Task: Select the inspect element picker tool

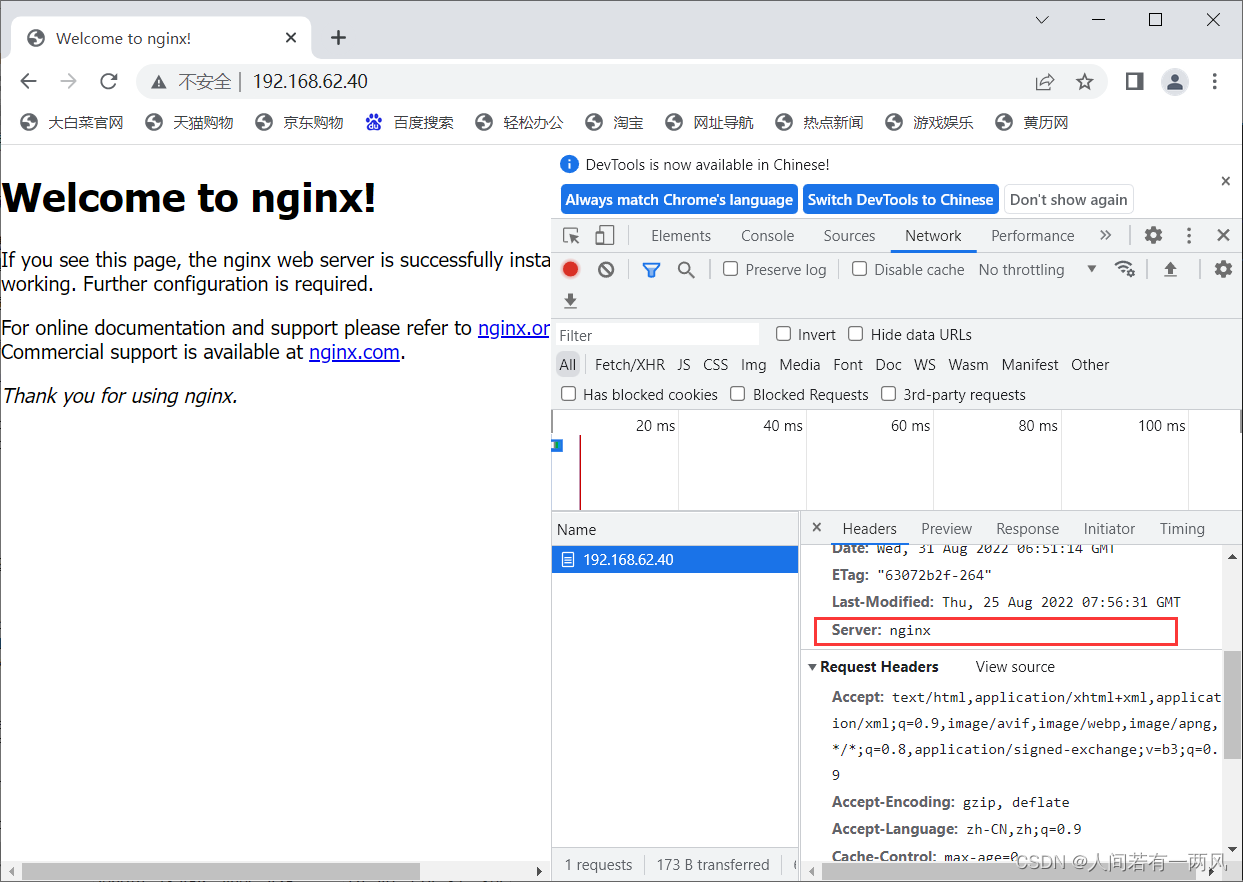Action: coord(571,236)
